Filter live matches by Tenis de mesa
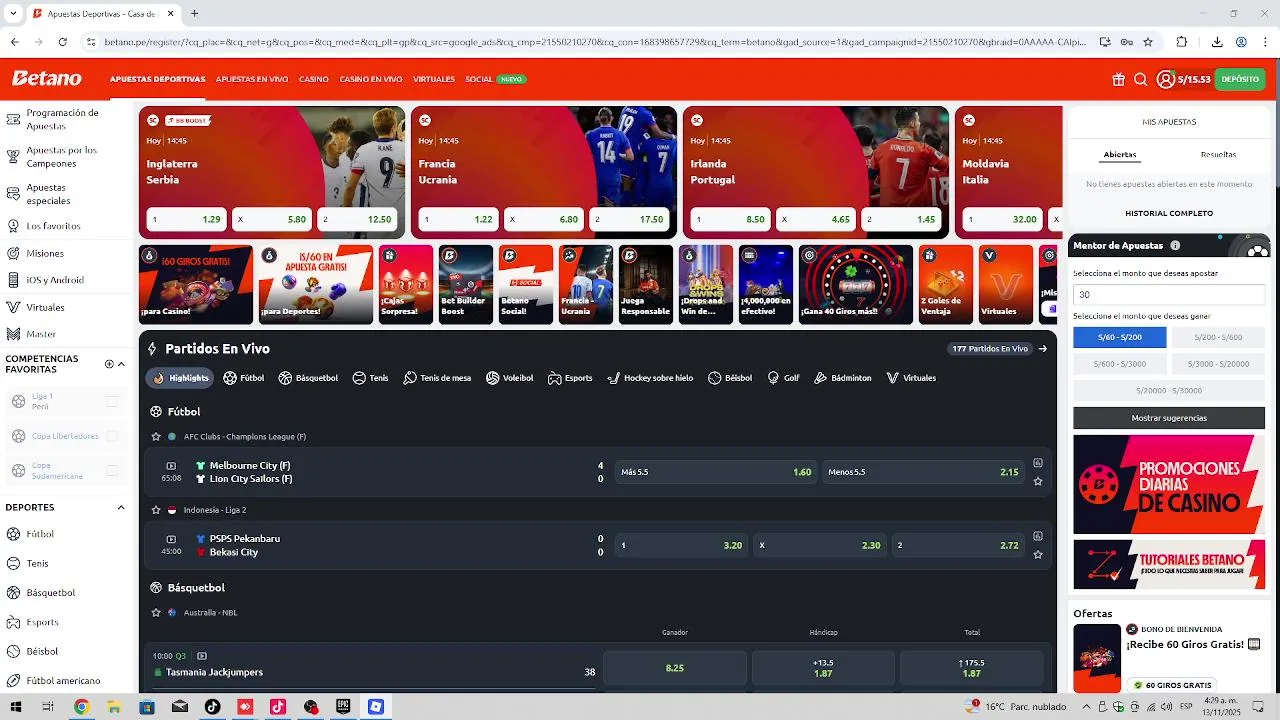 coord(437,378)
